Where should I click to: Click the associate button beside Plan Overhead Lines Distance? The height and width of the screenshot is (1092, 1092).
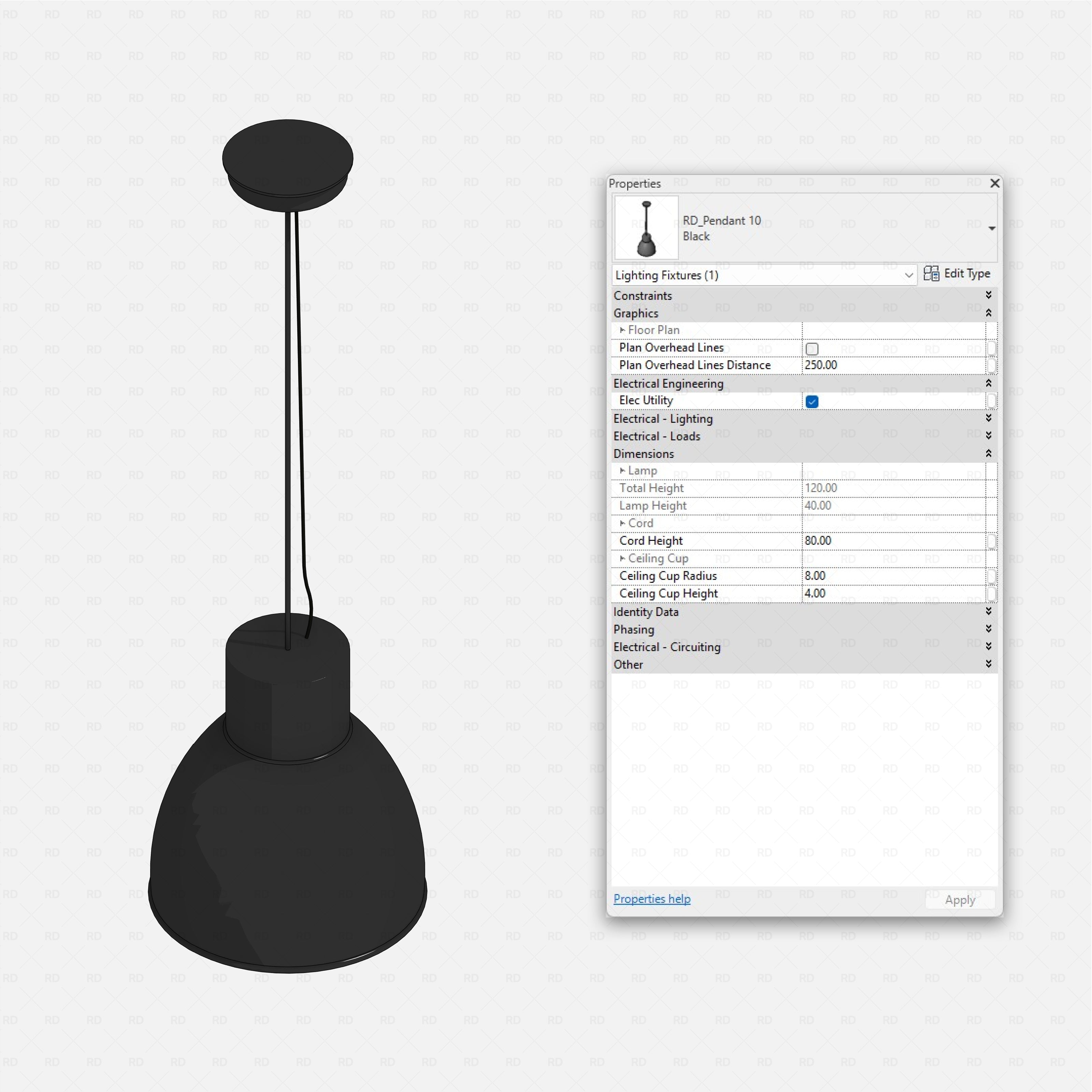pyautogui.click(x=991, y=366)
